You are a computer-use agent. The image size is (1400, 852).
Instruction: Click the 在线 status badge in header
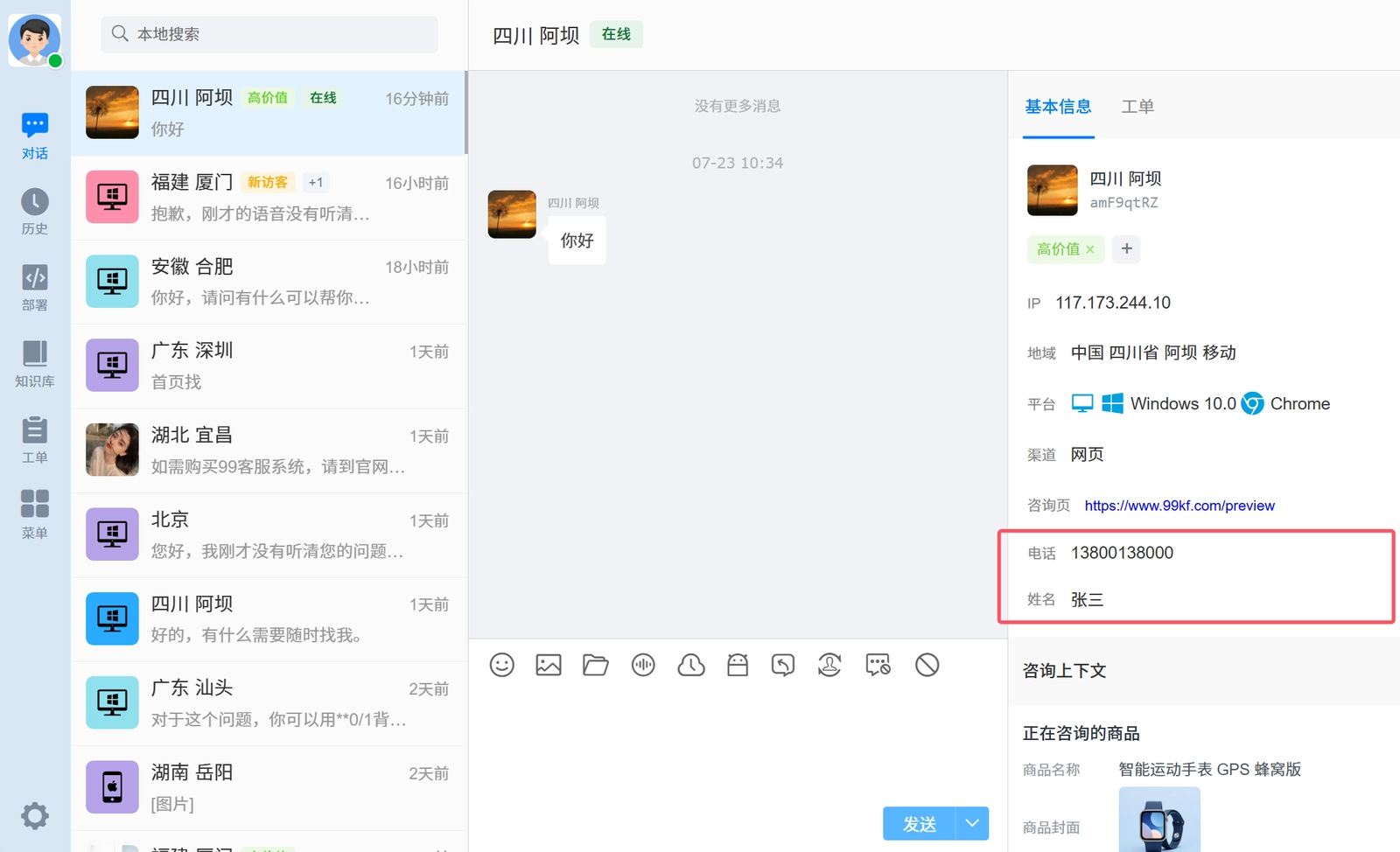click(x=616, y=34)
